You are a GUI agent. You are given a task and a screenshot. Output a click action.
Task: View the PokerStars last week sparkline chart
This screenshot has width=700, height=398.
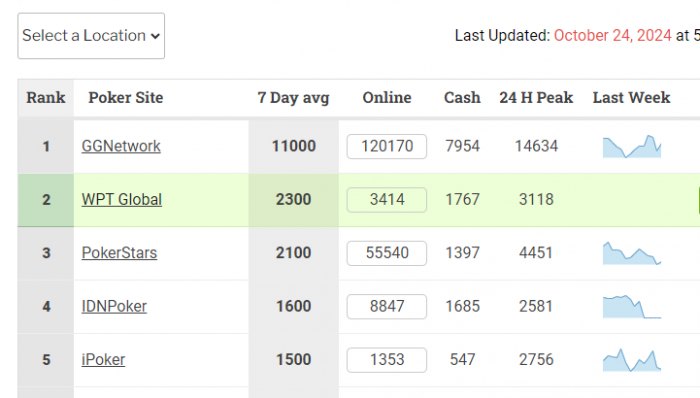632,253
